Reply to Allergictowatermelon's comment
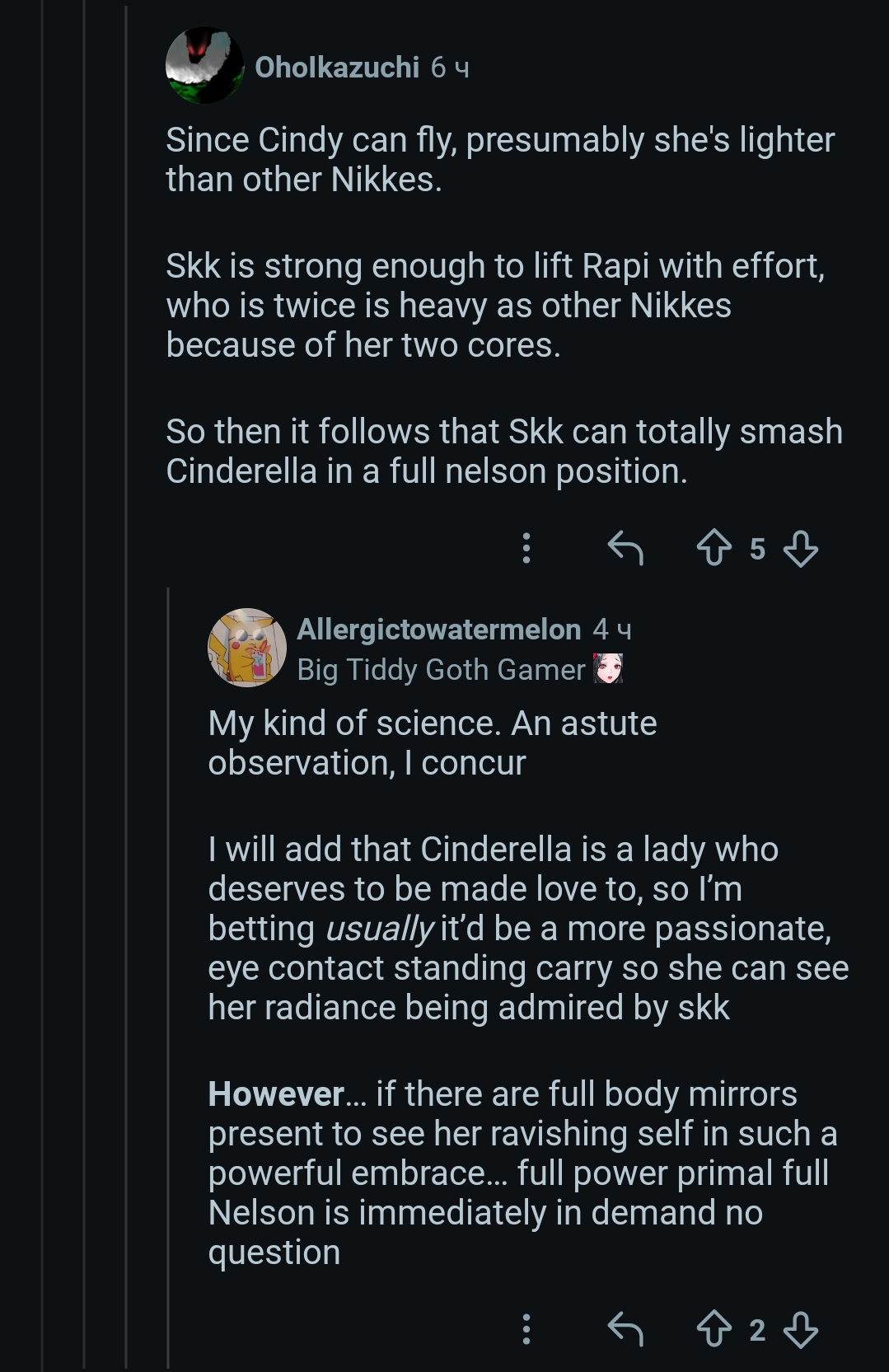The width and height of the screenshot is (889, 1372). pyautogui.click(x=625, y=1329)
